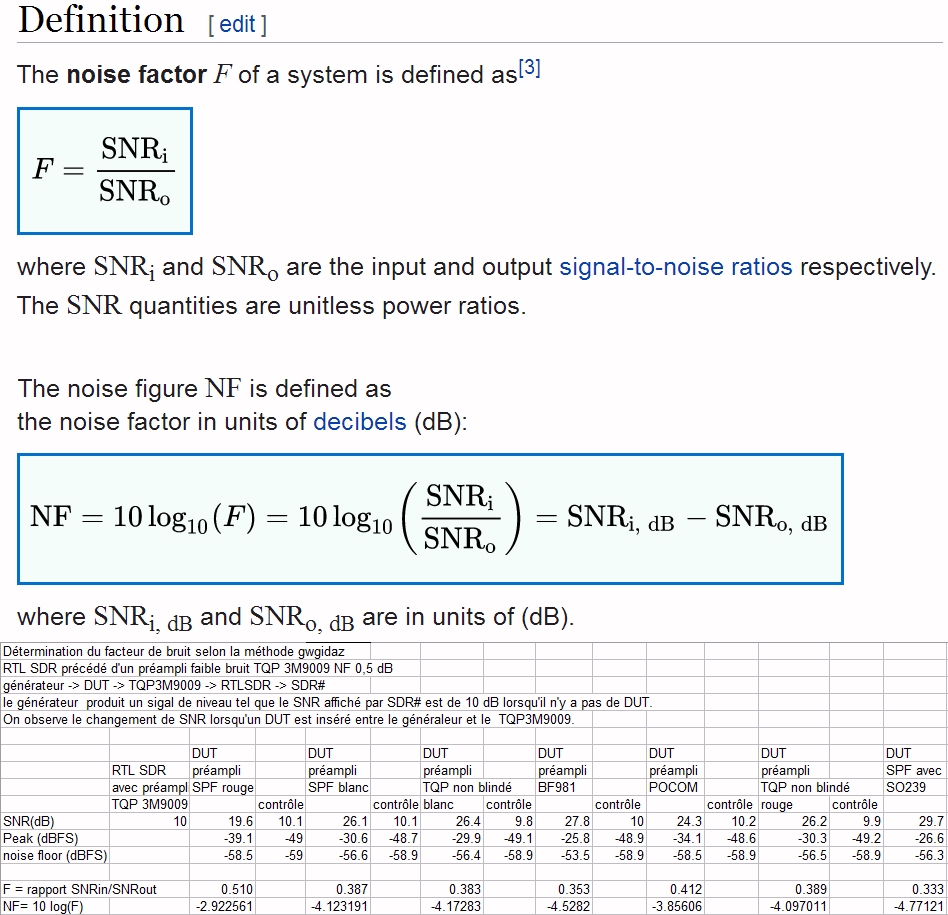The image size is (948, 915).
Task: Select F ratio cell 0.353
Action: (574, 889)
